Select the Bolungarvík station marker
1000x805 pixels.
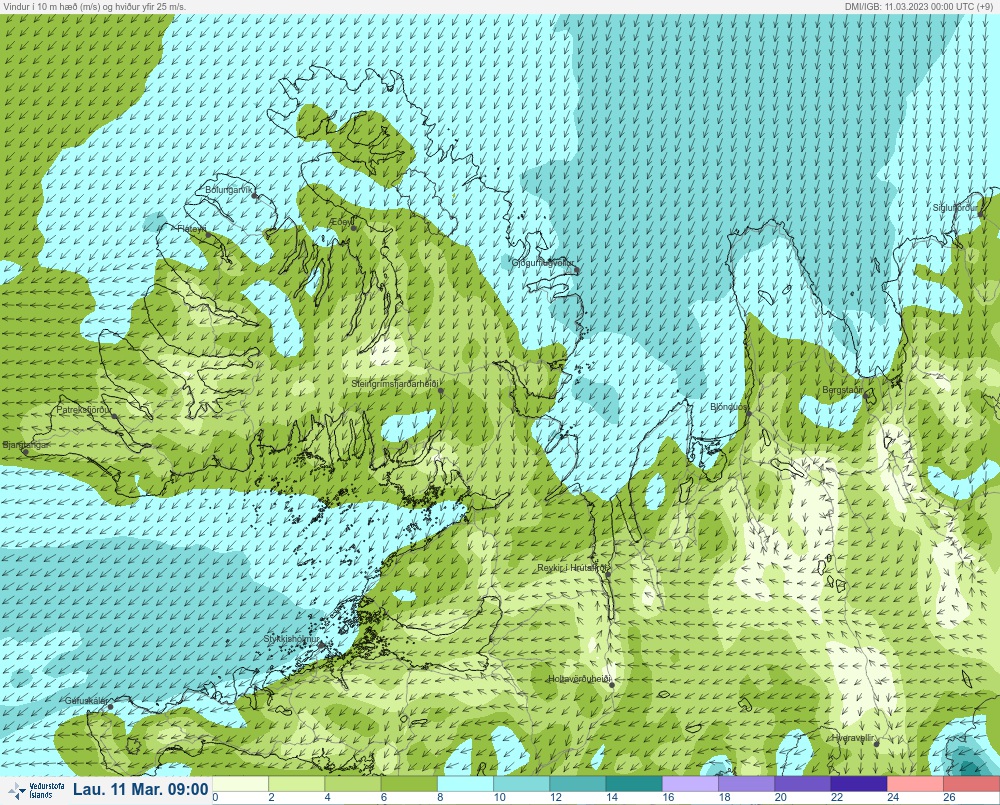255,196
